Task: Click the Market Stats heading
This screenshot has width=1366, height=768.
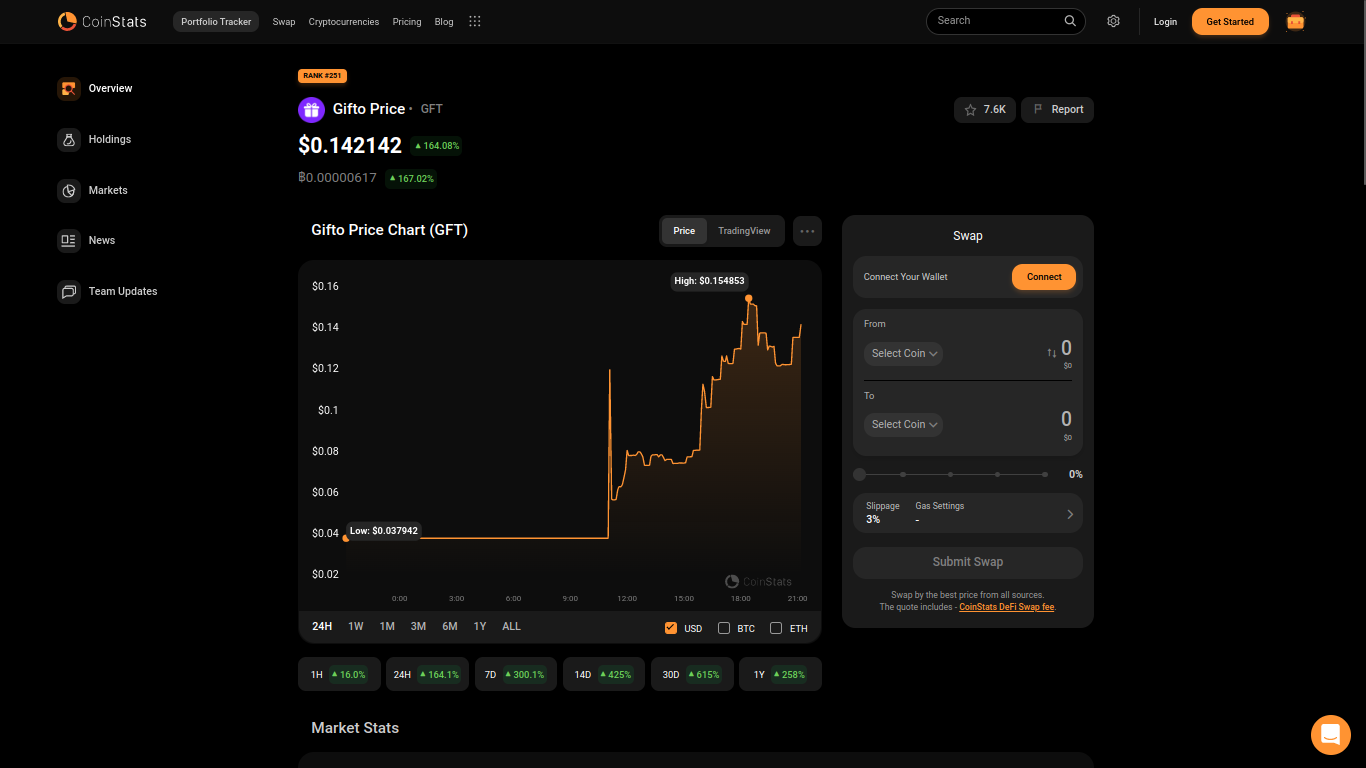Action: pyautogui.click(x=355, y=728)
